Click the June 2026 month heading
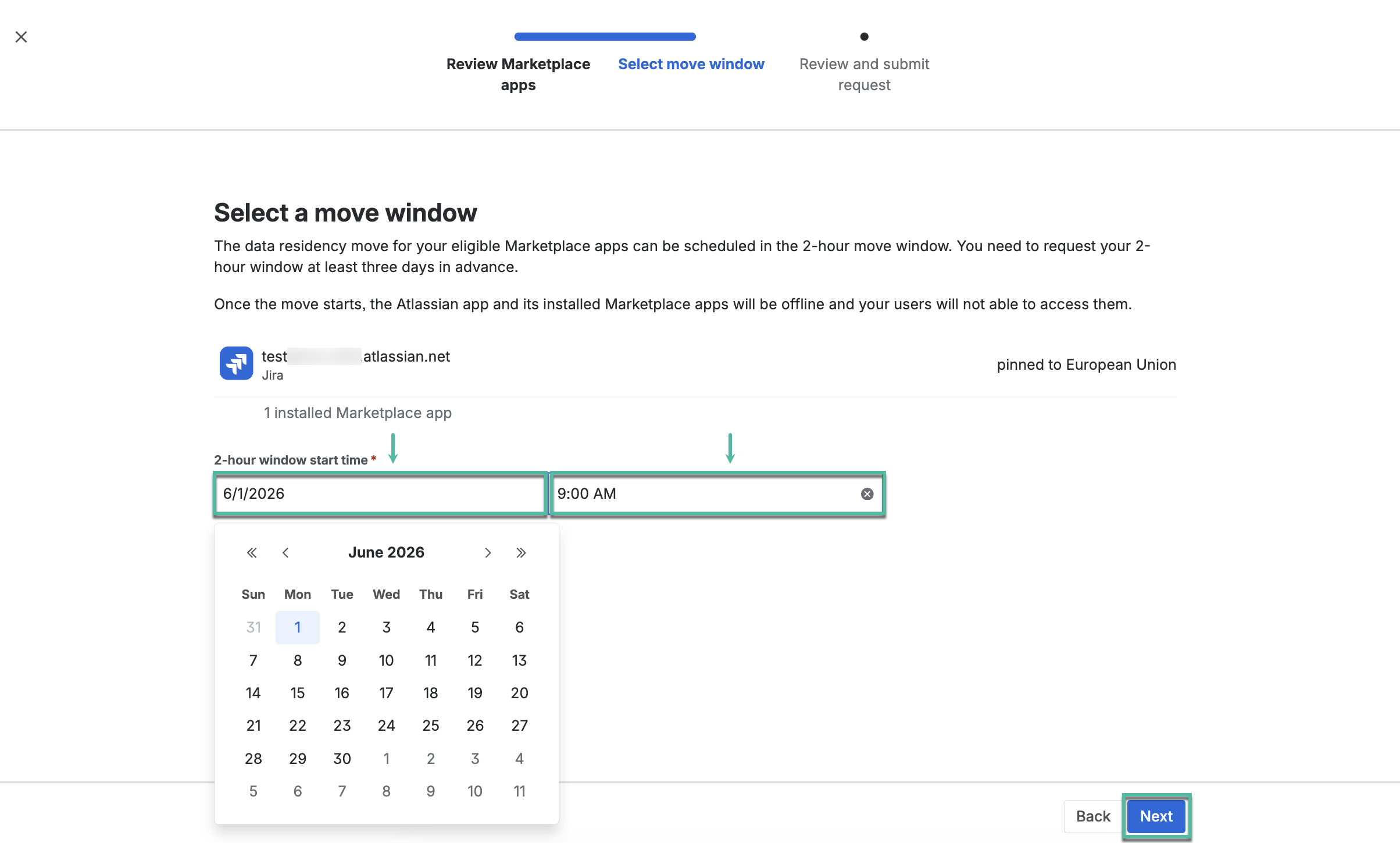Screen dimensions: 1400x843 click(386, 552)
